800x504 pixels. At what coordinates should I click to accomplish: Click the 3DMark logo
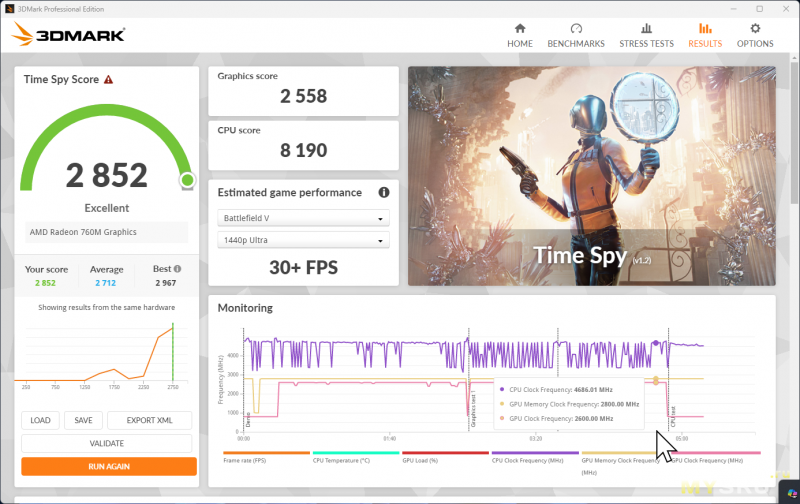pos(68,34)
